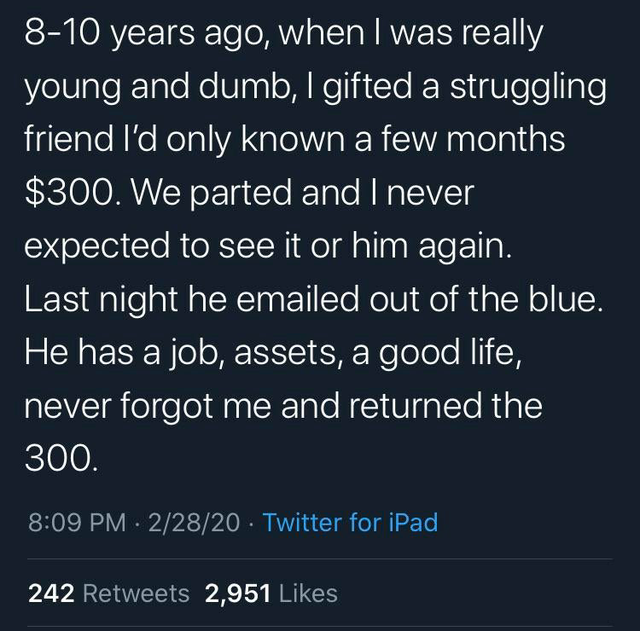Click the phrase "struggling" in the tweet
Screen dimensions: 640x631
tap(530, 86)
